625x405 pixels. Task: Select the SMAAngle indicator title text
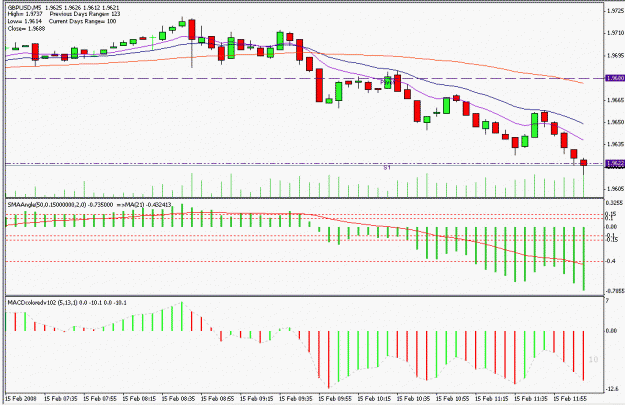[60, 204]
